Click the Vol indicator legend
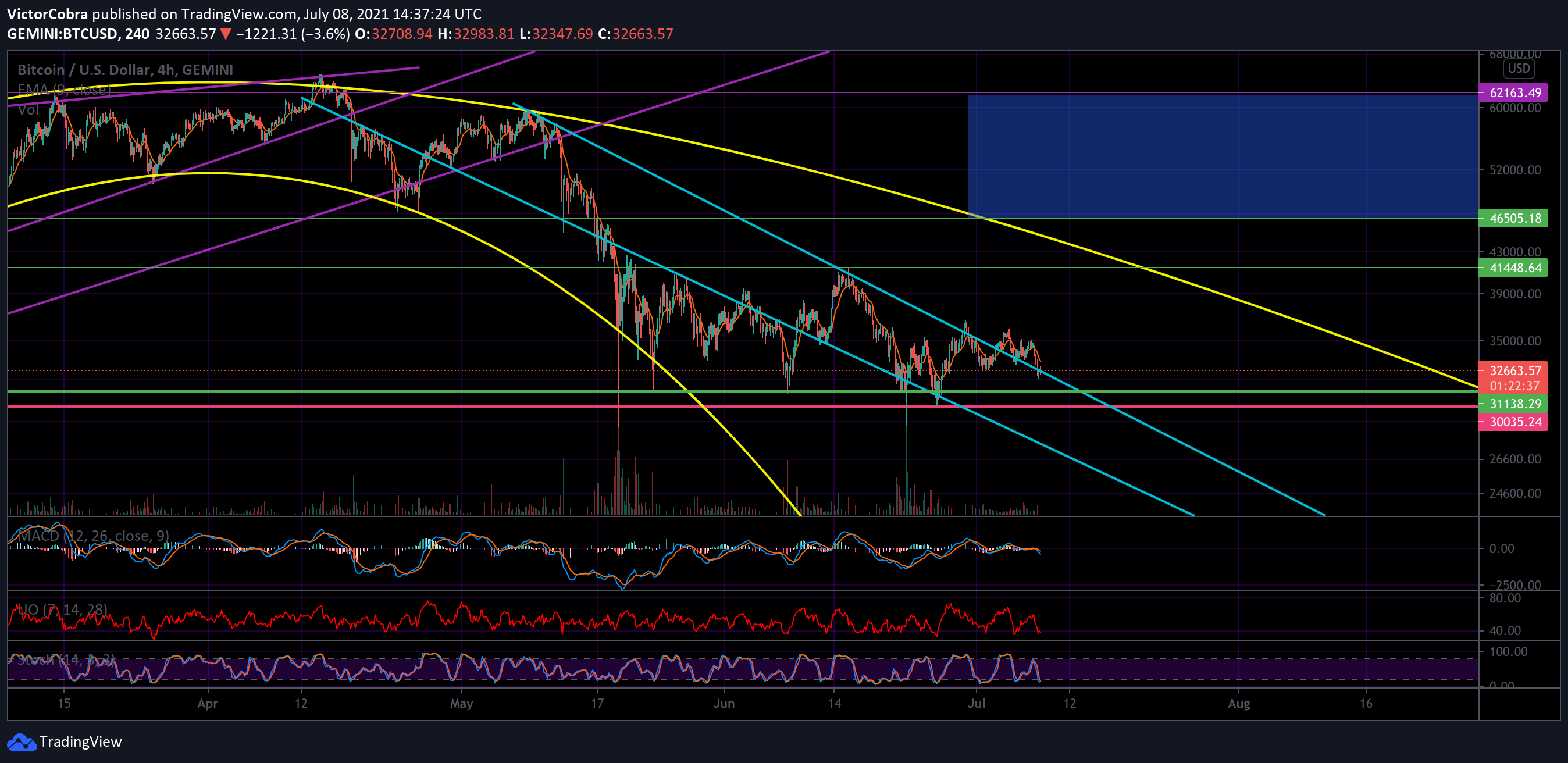 (28, 109)
